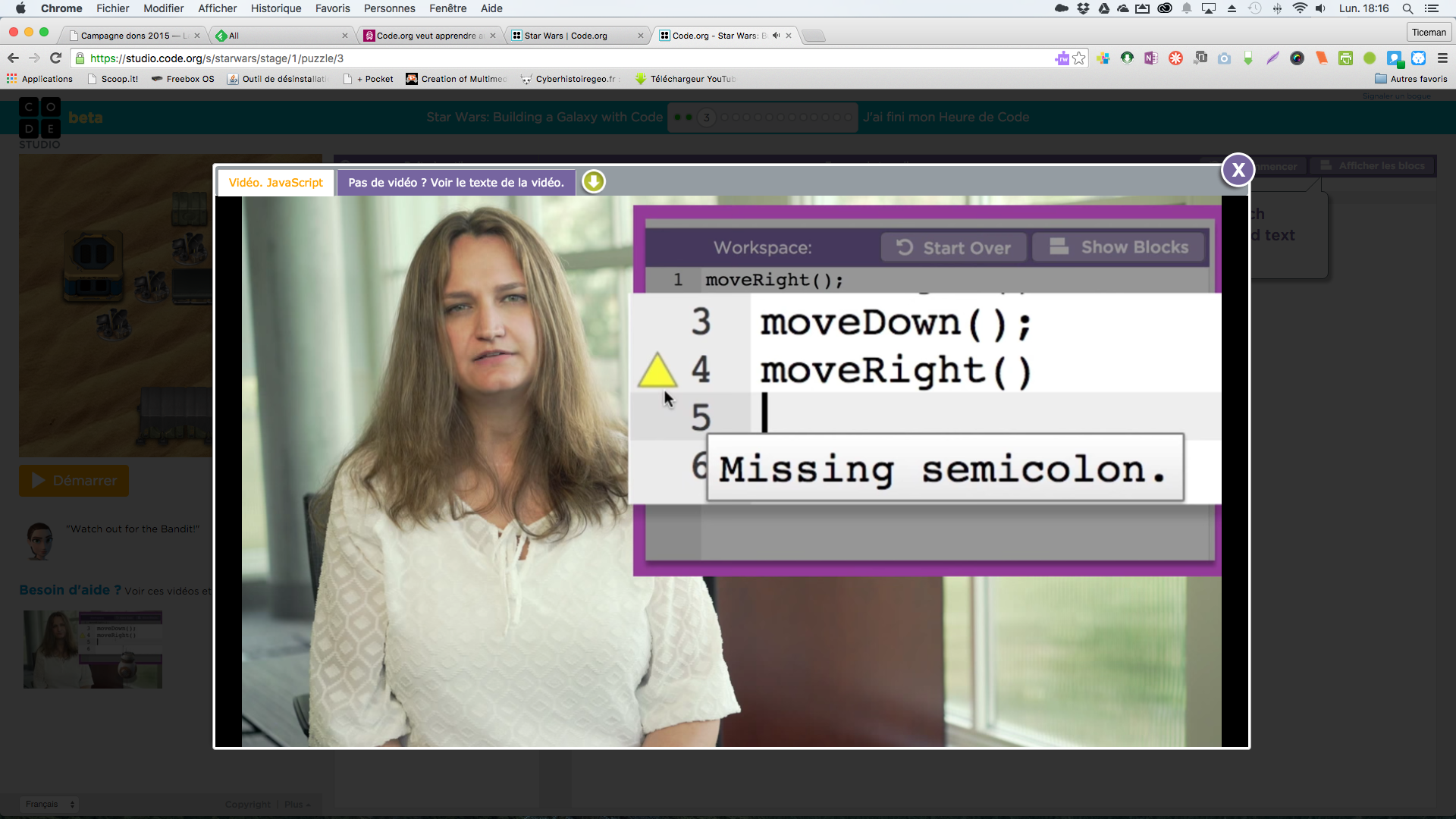Click the orange book extension icon
Screen dimensions: 1456x819
tap(1321, 58)
